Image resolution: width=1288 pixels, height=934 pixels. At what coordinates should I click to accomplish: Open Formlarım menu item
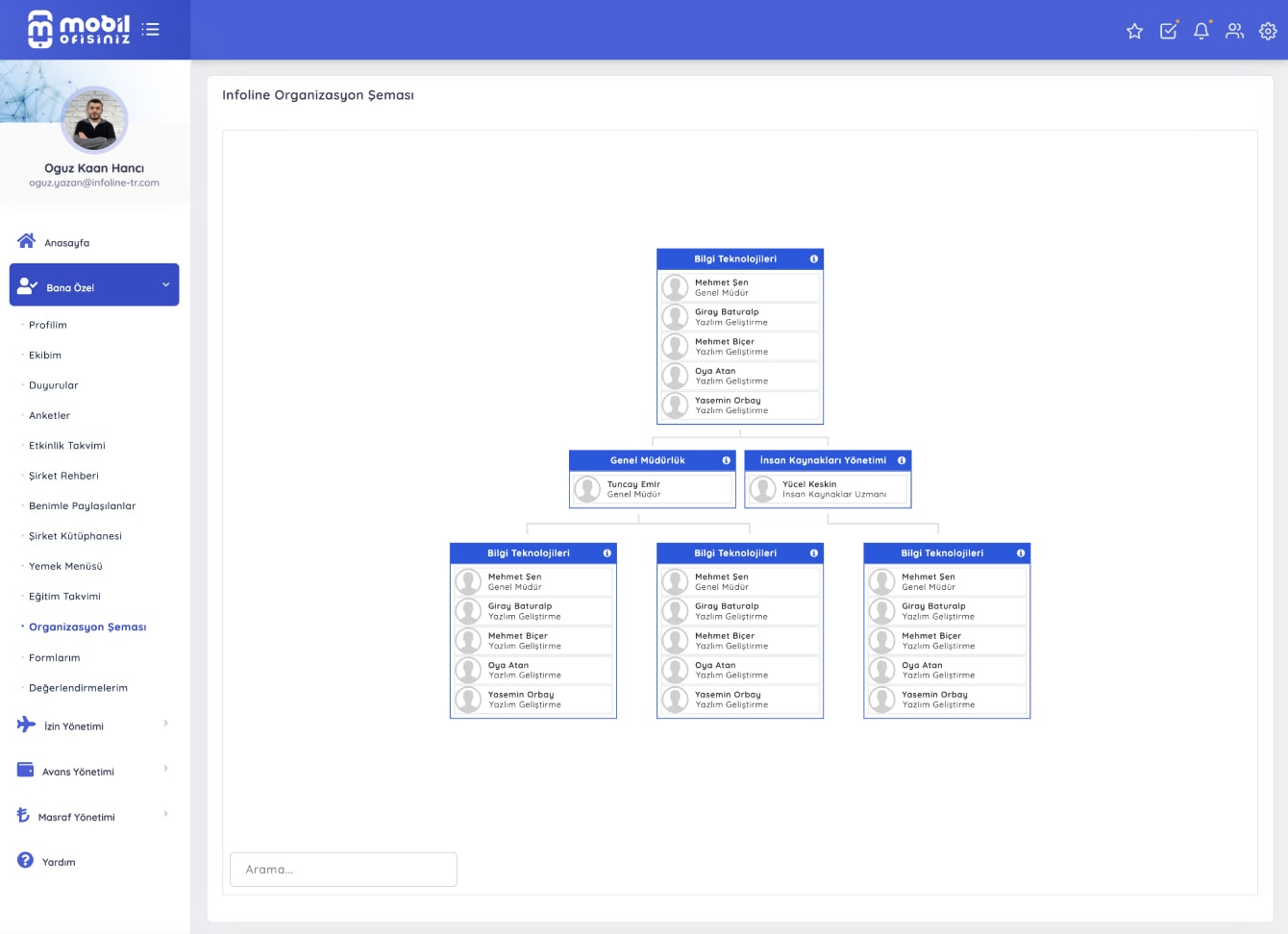coord(55,657)
